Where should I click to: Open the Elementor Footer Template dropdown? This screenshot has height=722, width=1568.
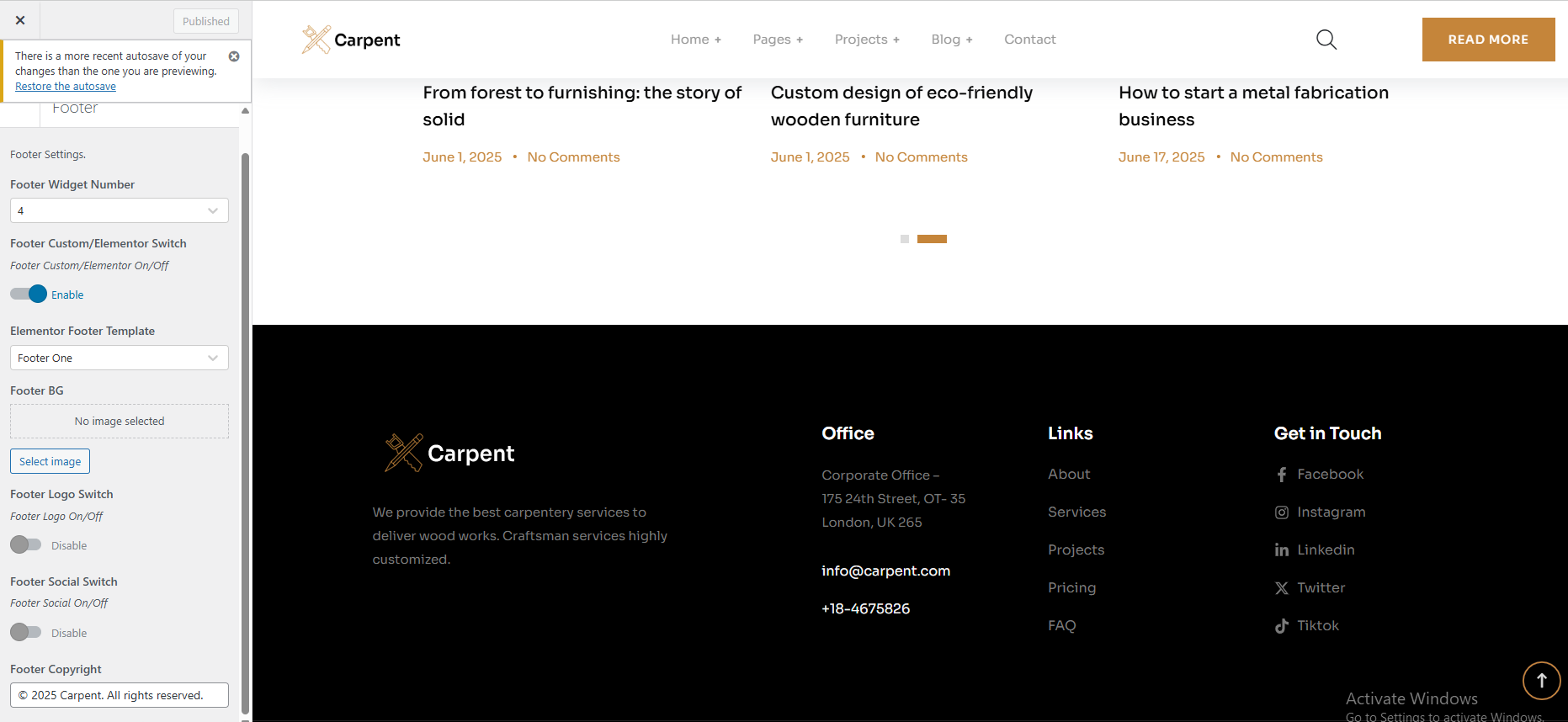[120, 358]
